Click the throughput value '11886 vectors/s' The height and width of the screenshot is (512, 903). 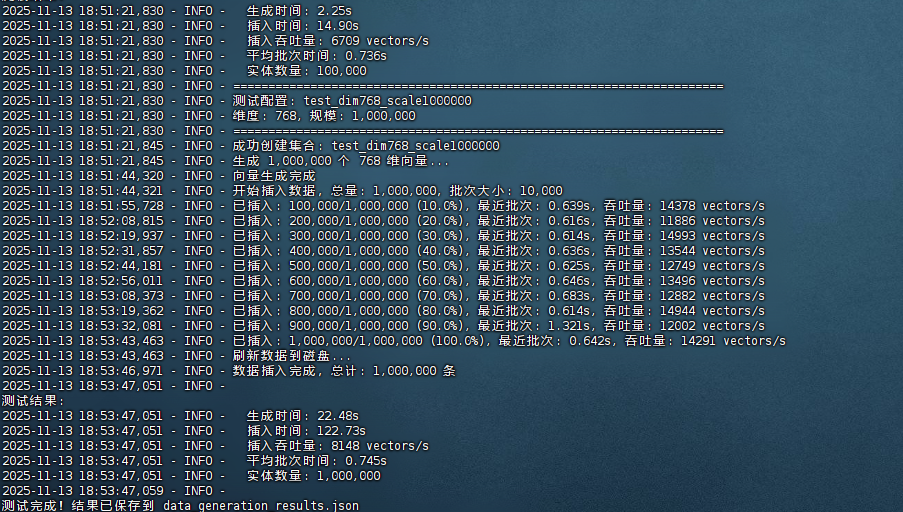pos(712,221)
